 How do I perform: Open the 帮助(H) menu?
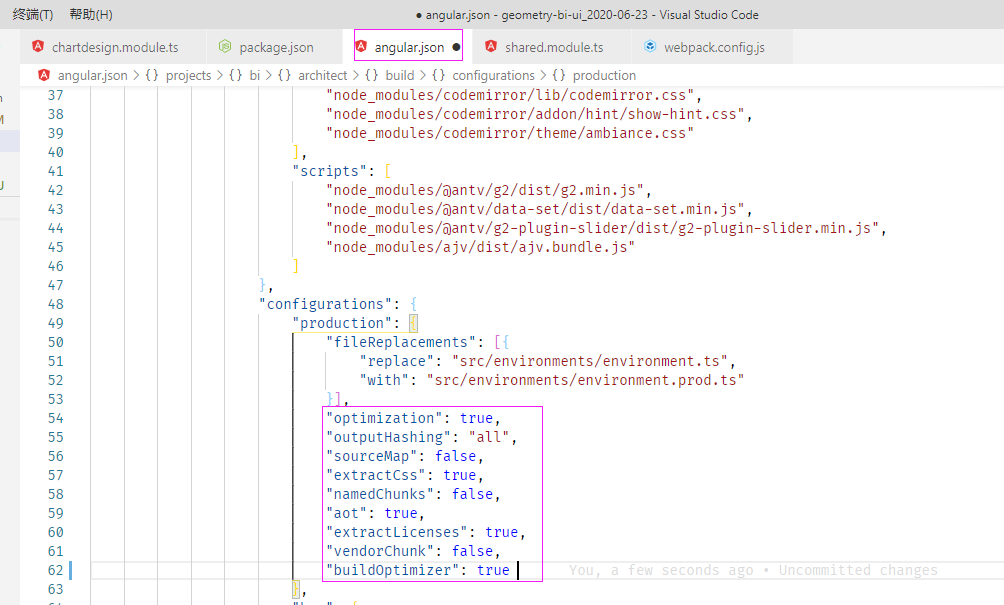tap(91, 14)
